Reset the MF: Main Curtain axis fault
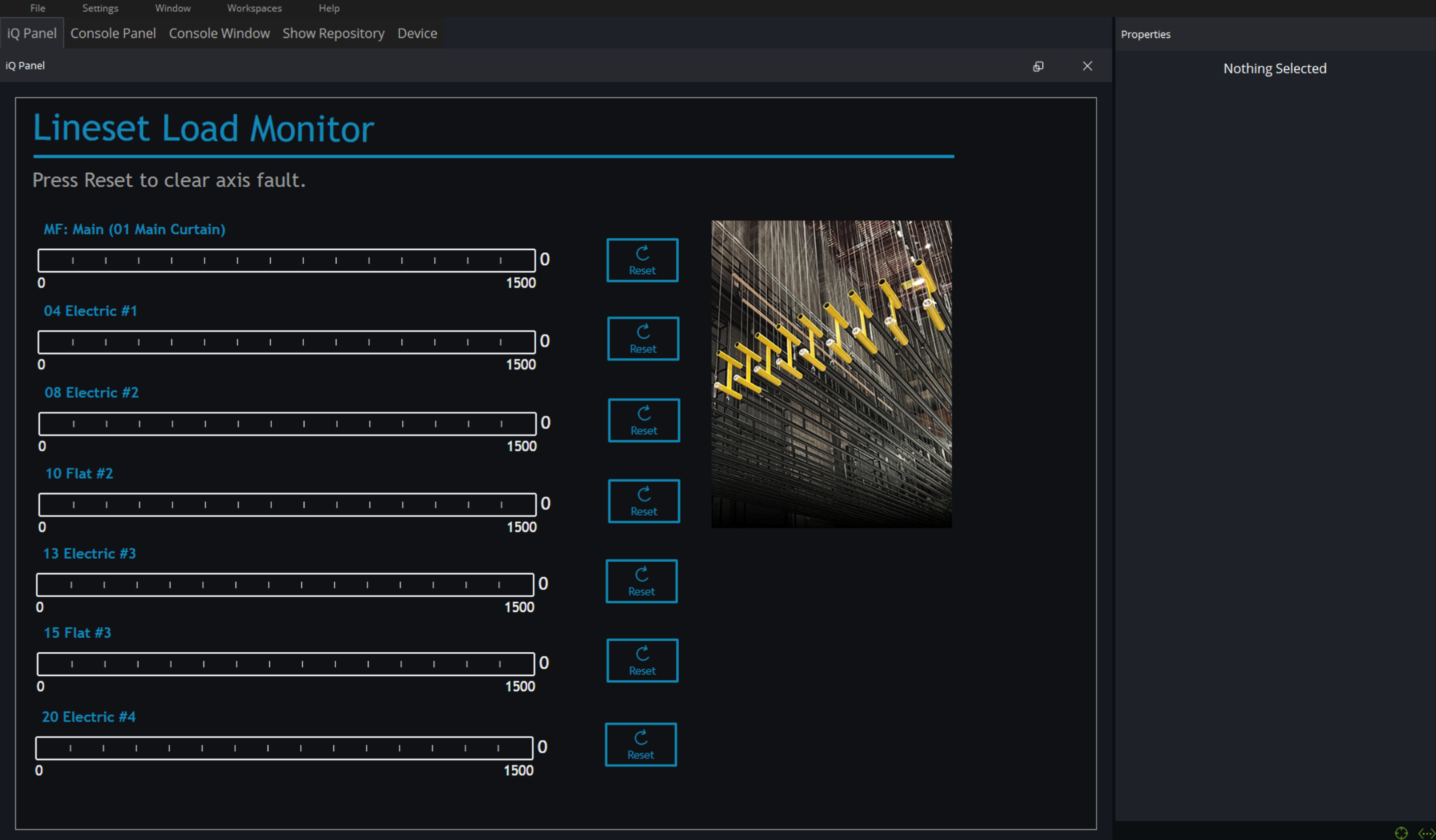The image size is (1436, 840). 642,260
